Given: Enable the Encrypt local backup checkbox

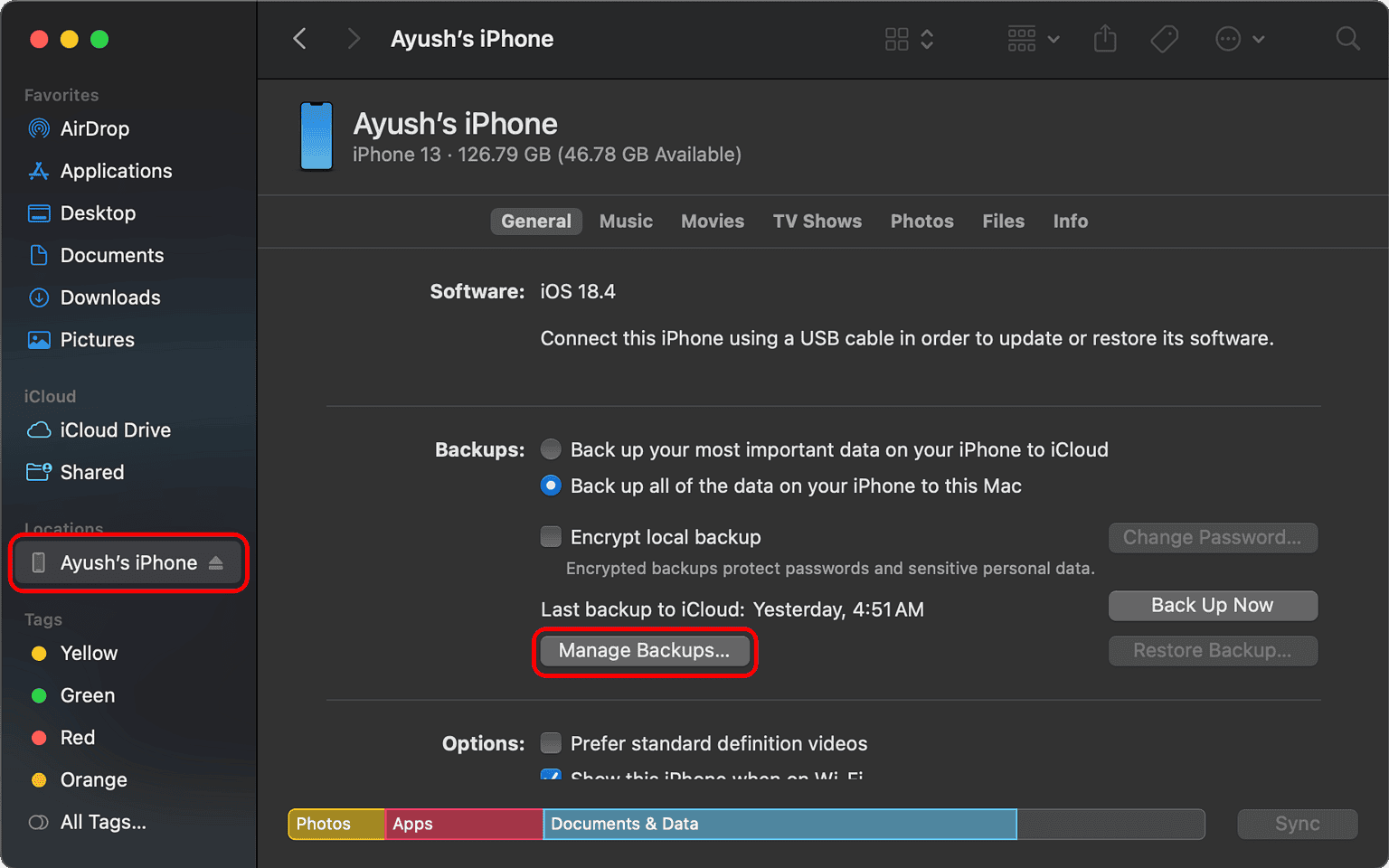Looking at the screenshot, I should coord(551,536).
